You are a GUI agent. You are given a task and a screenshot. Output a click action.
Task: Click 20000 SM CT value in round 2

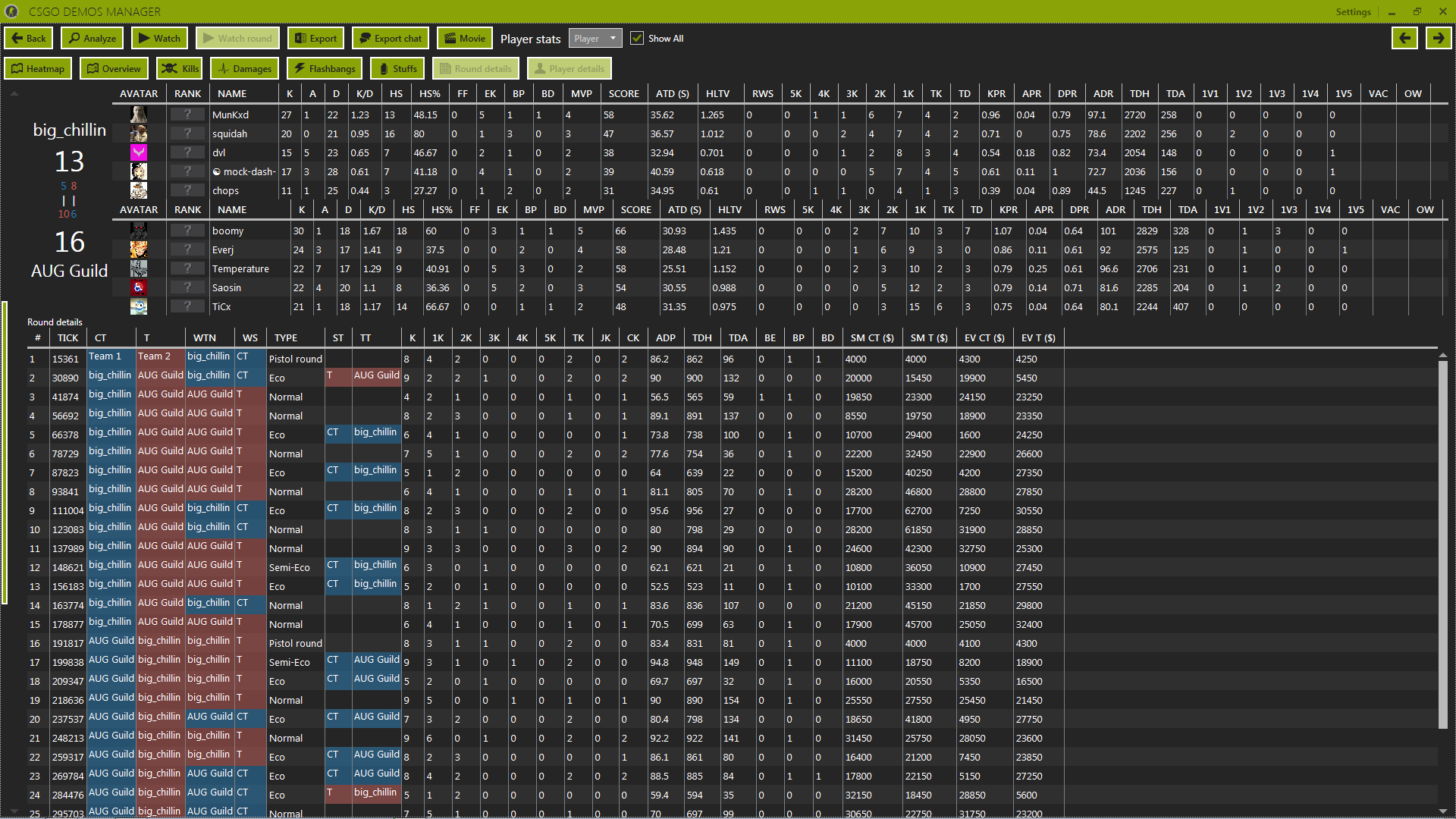coord(858,378)
